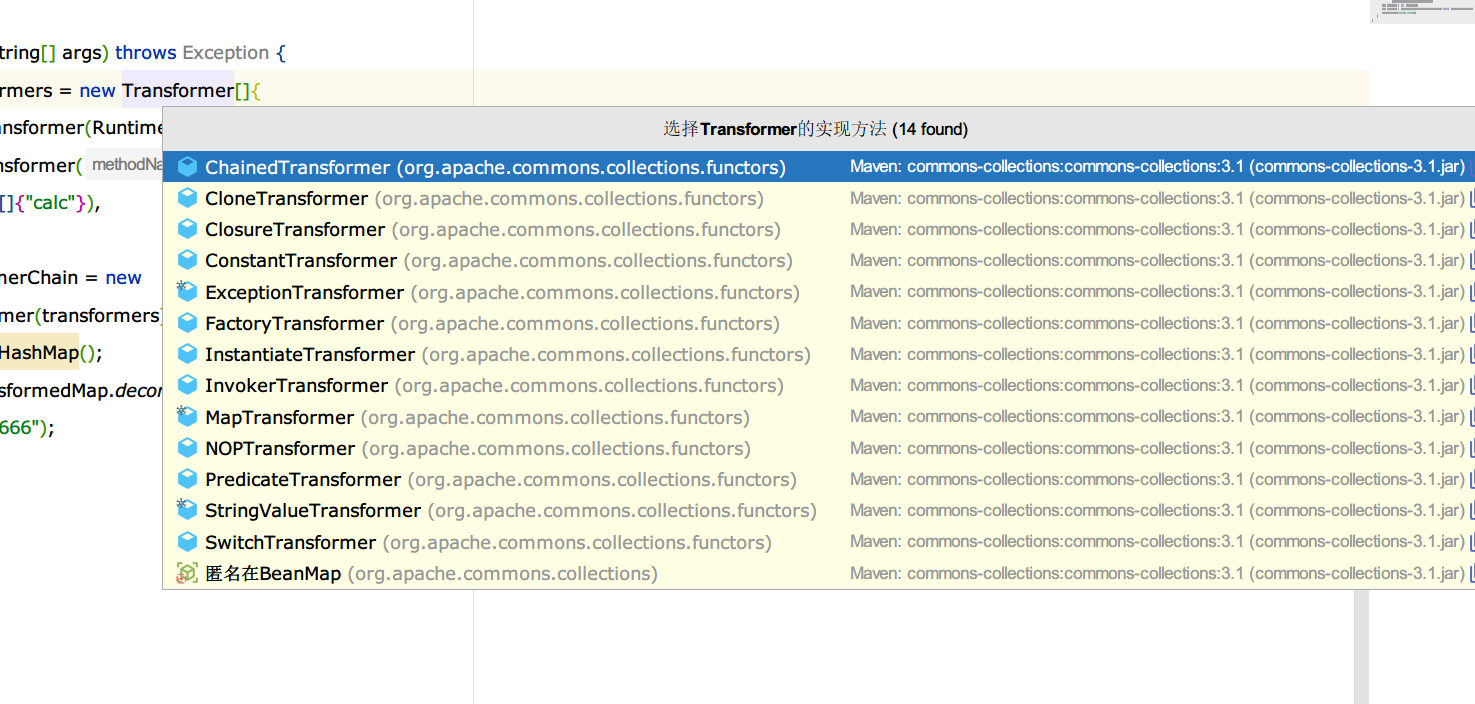Choose 匿名在BeanMap implementation entry
1475x704 pixels.
click(x=818, y=573)
